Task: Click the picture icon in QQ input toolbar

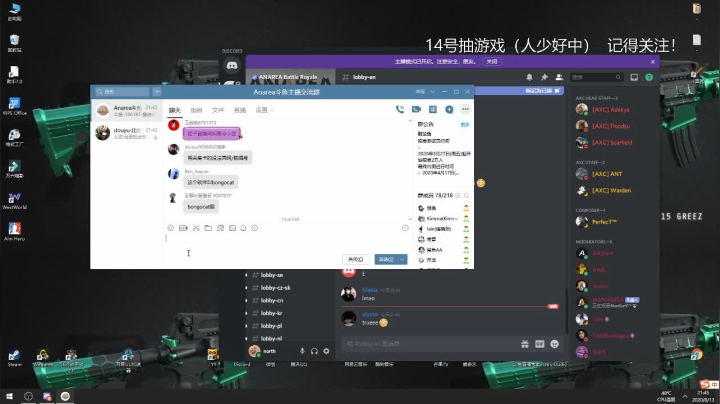Action: coord(232,228)
